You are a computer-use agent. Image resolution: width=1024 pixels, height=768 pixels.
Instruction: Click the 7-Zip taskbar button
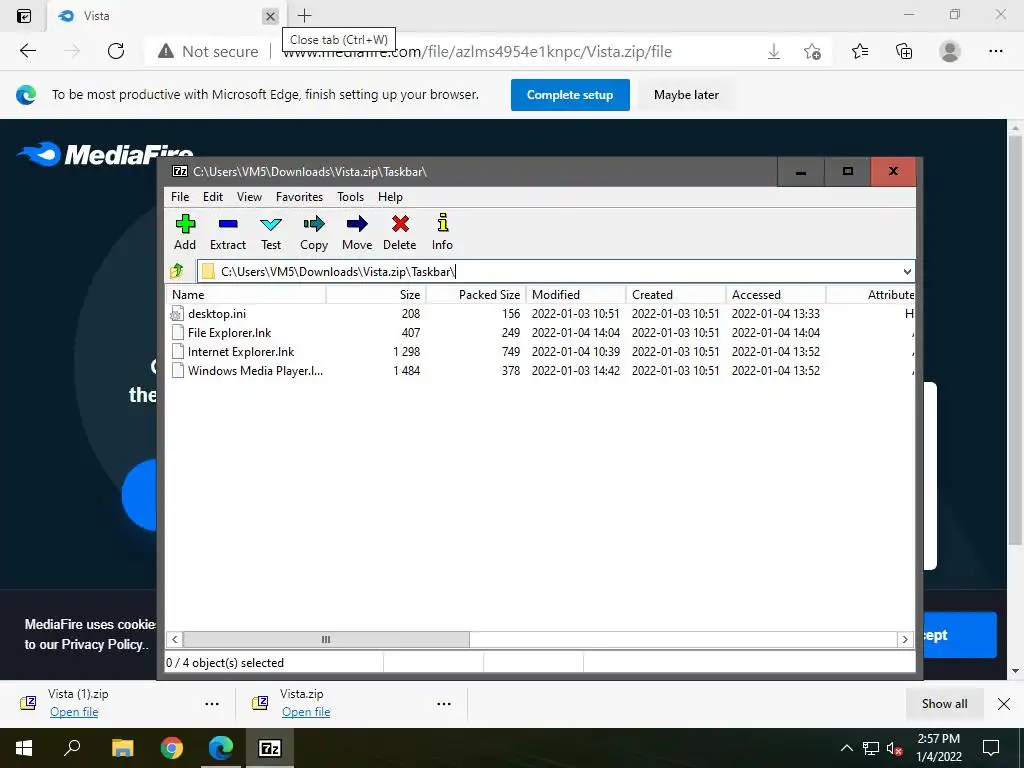click(x=270, y=748)
